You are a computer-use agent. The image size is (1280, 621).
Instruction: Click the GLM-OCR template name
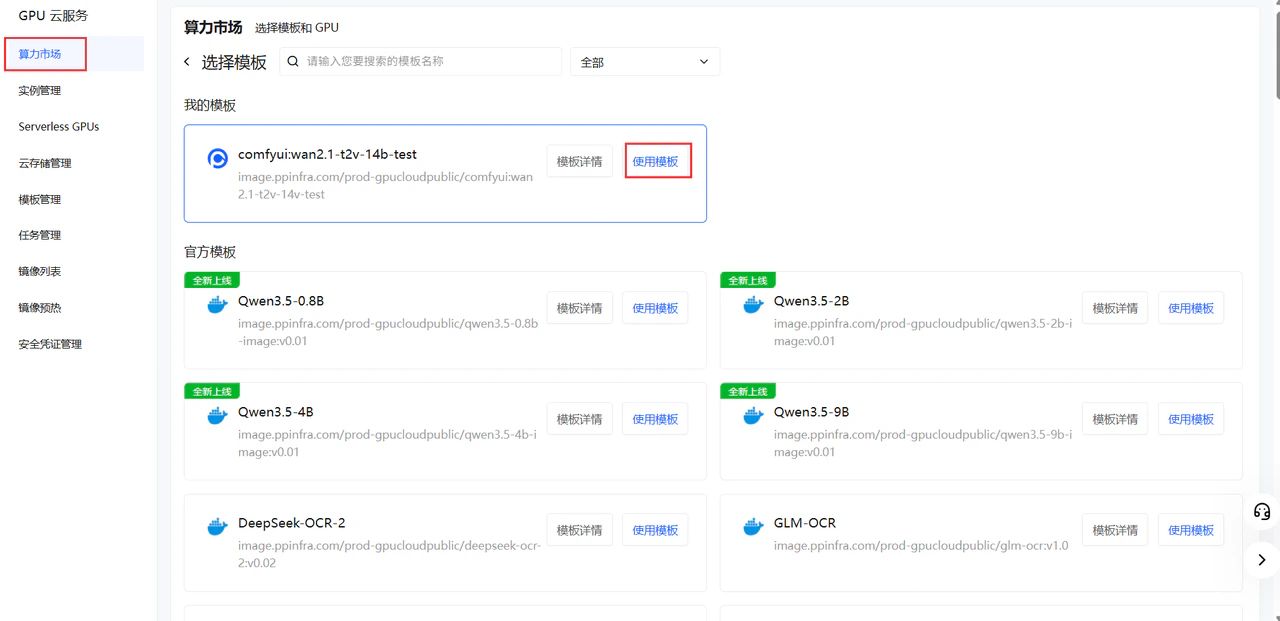point(805,523)
